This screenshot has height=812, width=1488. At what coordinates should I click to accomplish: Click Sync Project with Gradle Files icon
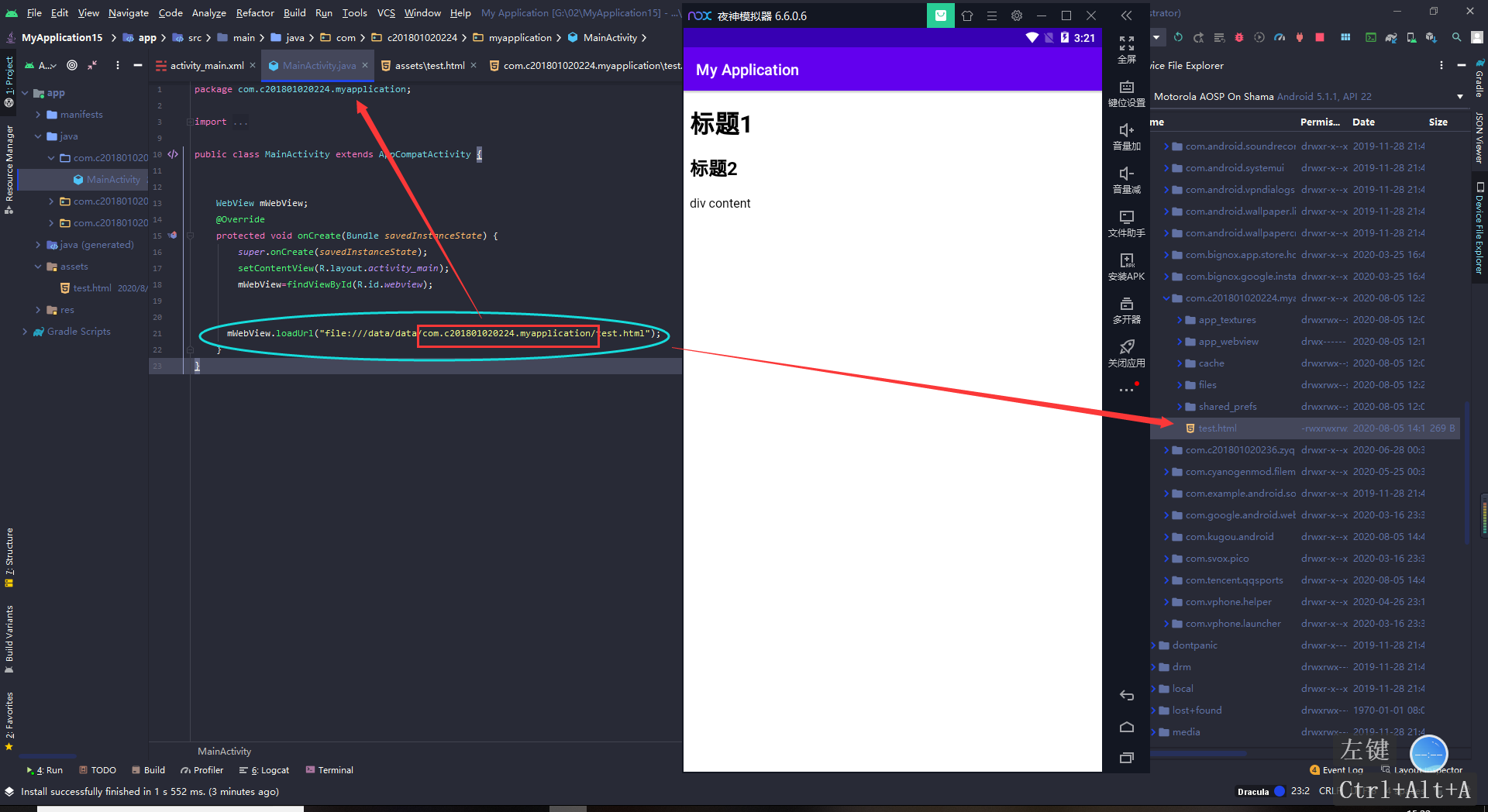tap(1391, 37)
